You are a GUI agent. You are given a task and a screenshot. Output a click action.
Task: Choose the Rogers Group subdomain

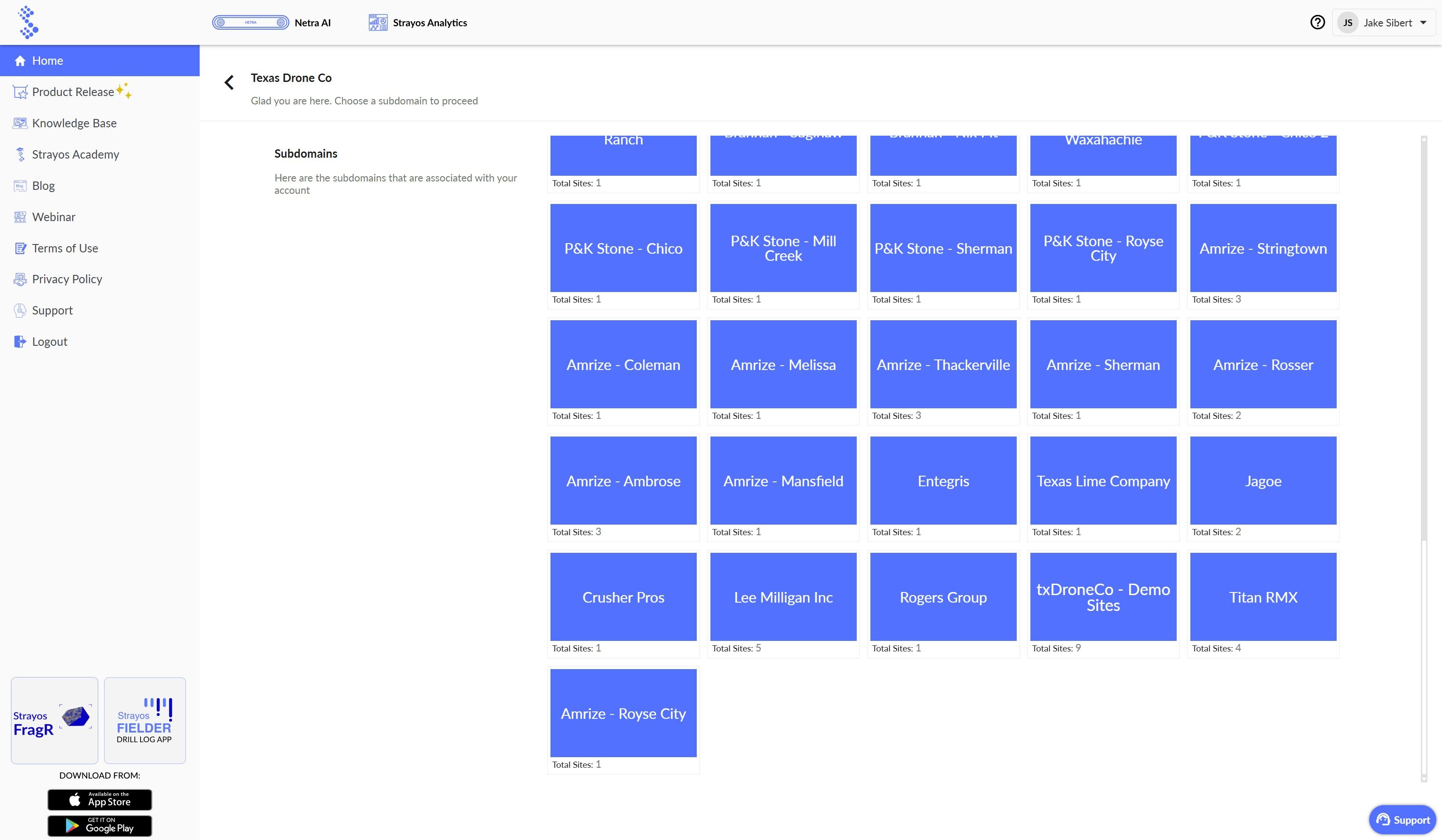pyautogui.click(x=943, y=597)
